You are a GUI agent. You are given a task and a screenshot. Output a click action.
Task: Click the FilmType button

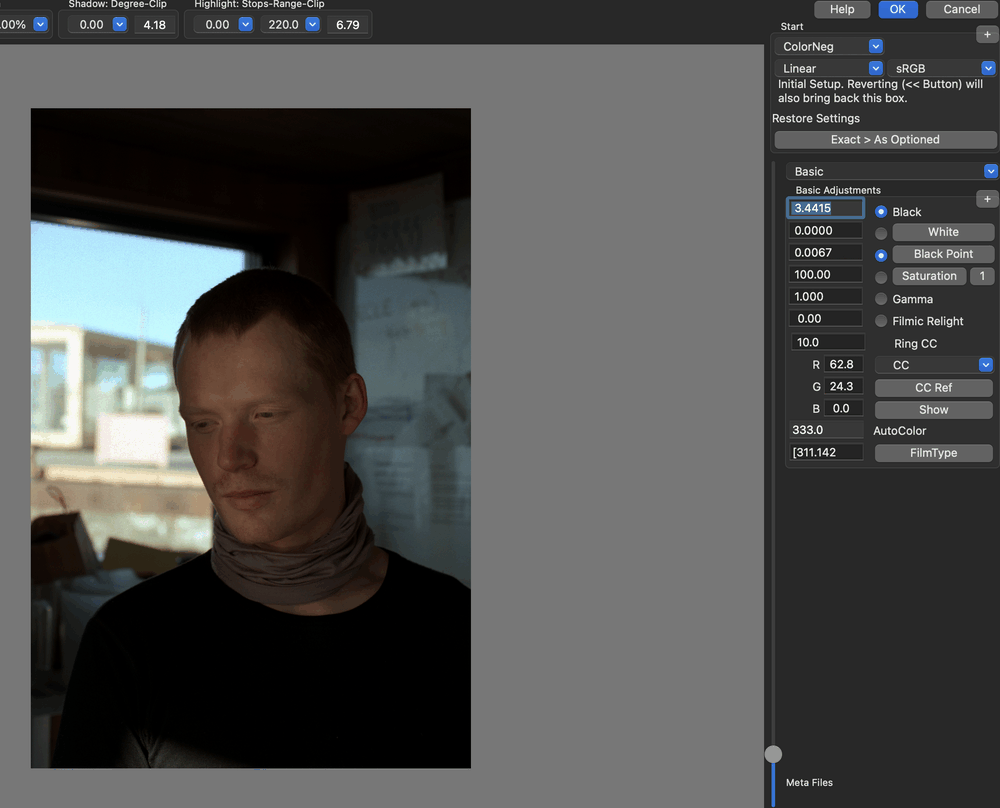[934, 453]
